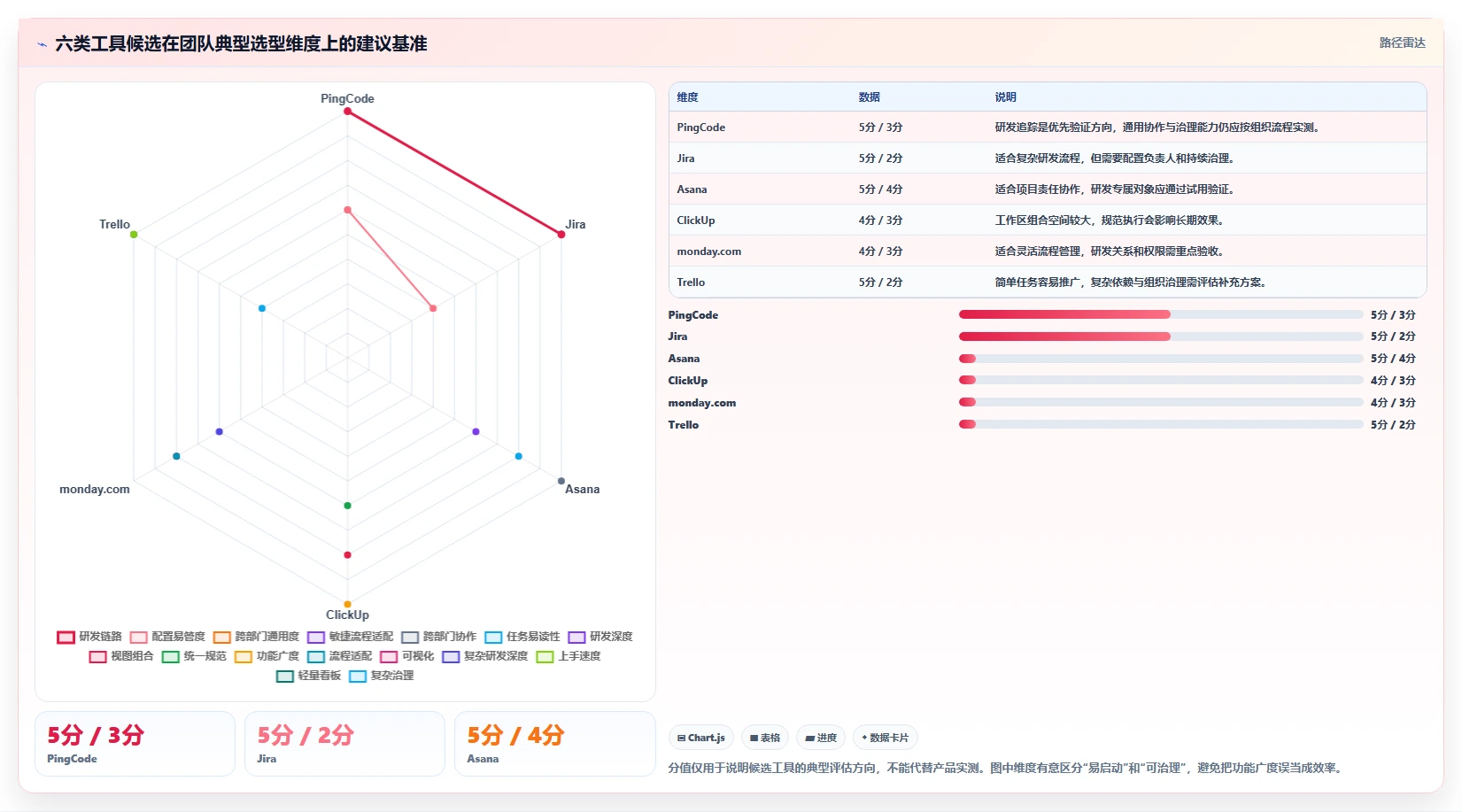The width and height of the screenshot is (1462, 812).
Task: Click the 功能广度 orange legend swatch
Action: coord(244,656)
